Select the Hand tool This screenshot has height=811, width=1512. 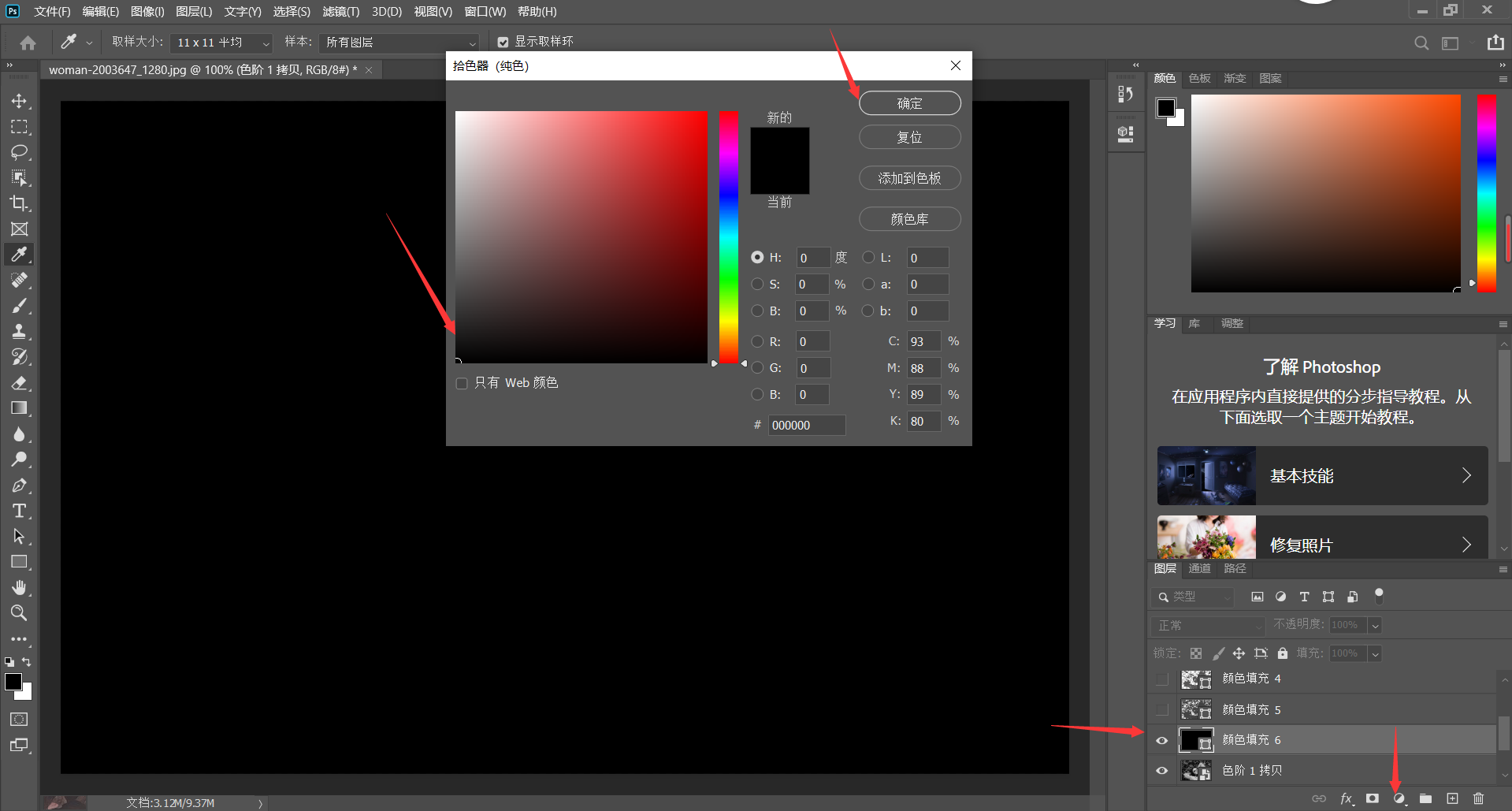pyautogui.click(x=19, y=588)
